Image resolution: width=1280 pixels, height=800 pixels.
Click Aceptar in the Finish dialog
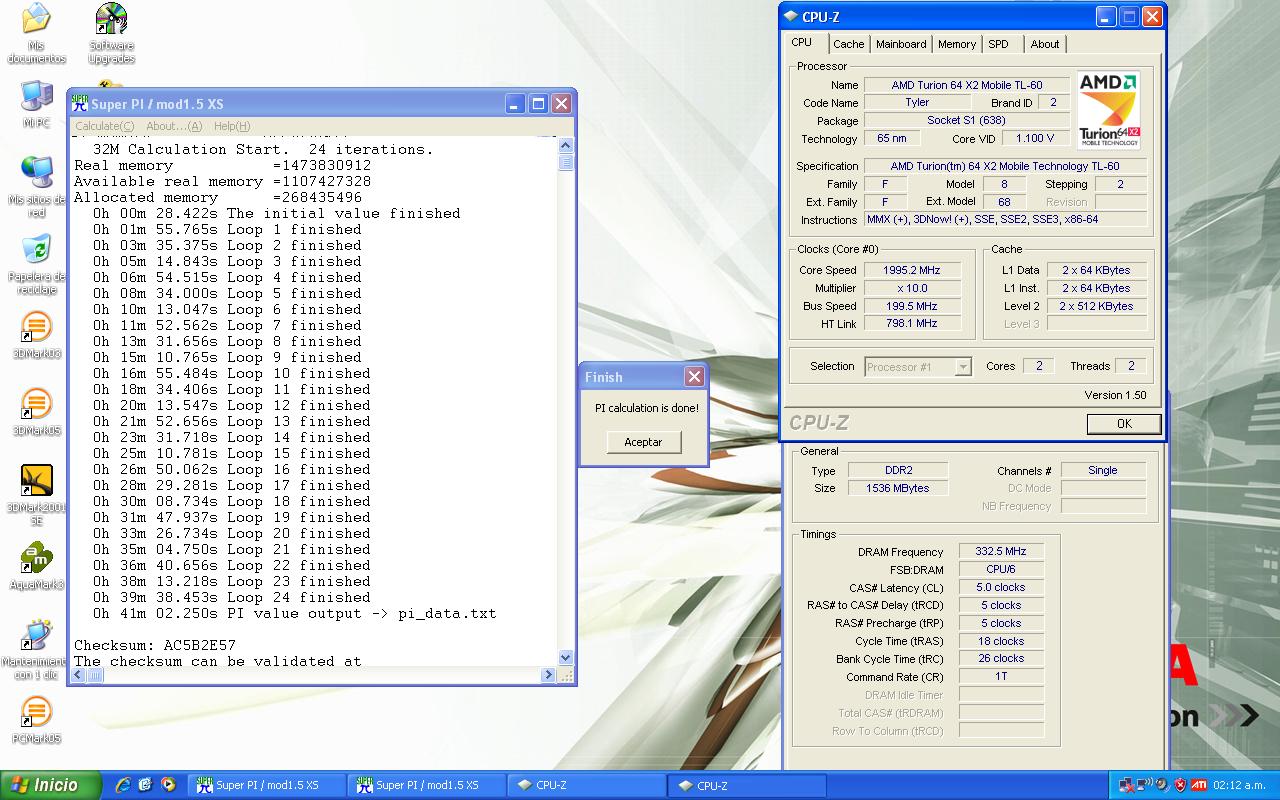point(643,442)
